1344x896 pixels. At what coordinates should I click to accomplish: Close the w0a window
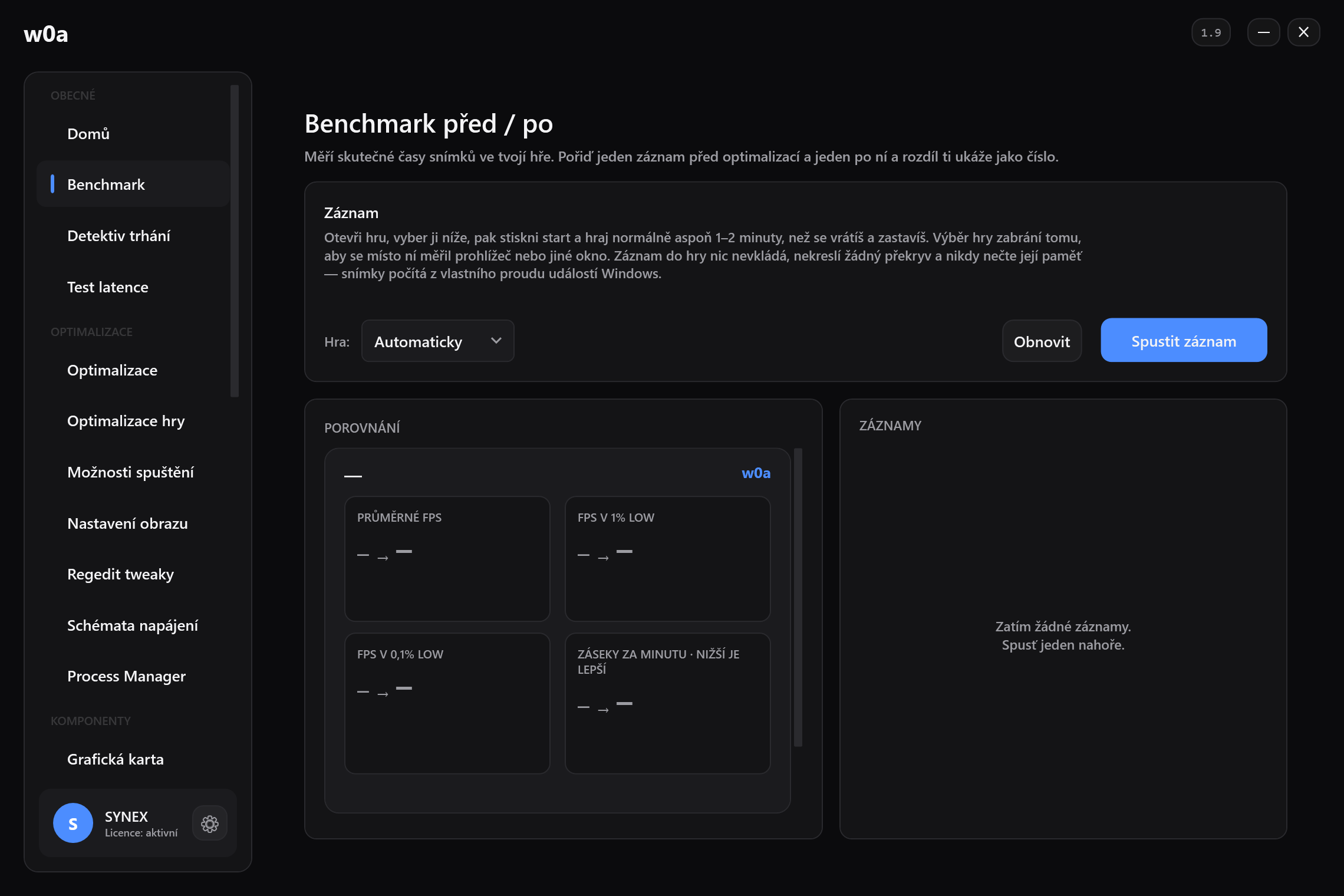[x=1304, y=32]
